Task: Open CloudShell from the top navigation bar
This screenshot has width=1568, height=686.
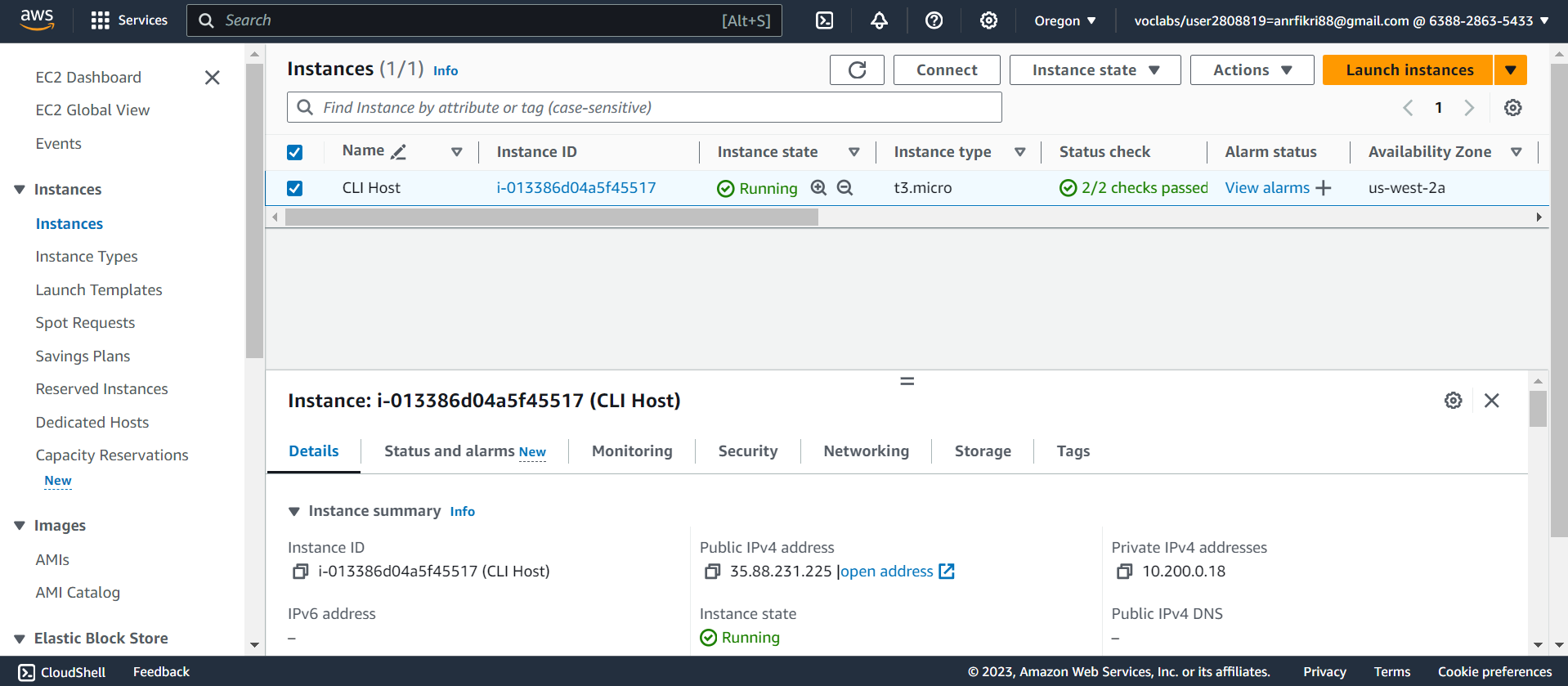Action: pos(824,20)
